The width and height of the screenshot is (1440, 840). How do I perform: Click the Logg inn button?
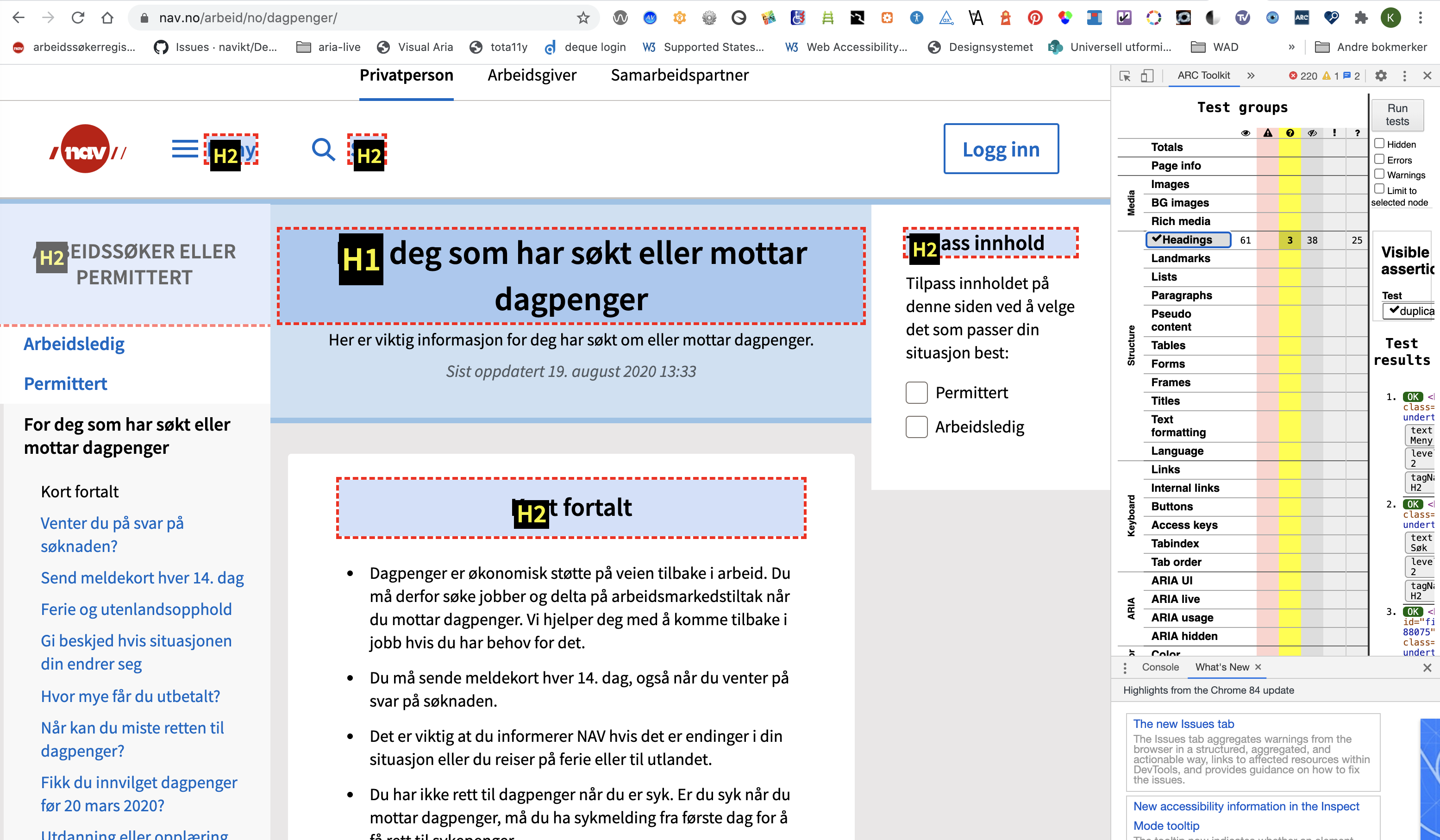[1001, 149]
